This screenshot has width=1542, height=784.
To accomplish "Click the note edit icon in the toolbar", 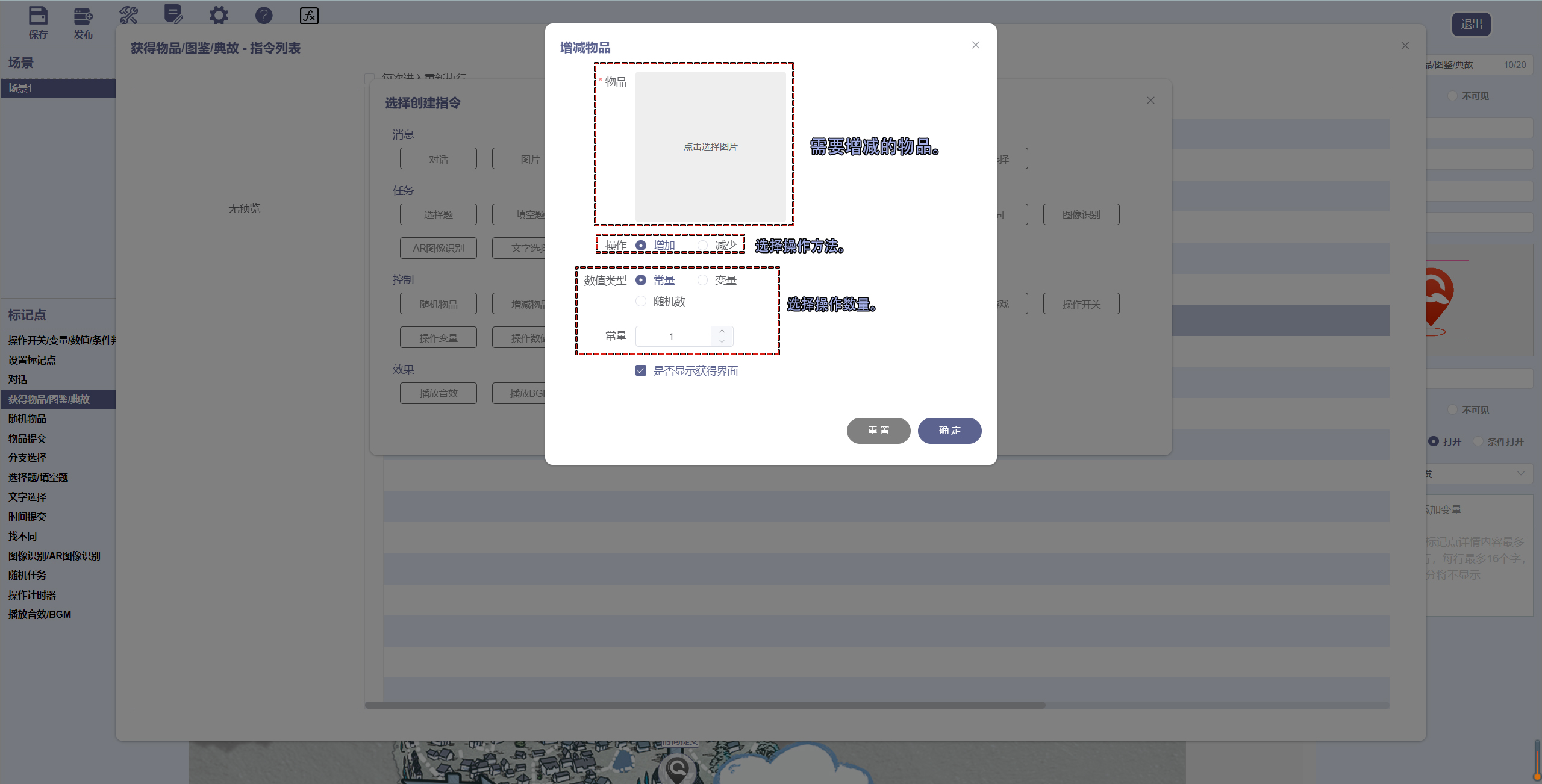I will [x=173, y=14].
